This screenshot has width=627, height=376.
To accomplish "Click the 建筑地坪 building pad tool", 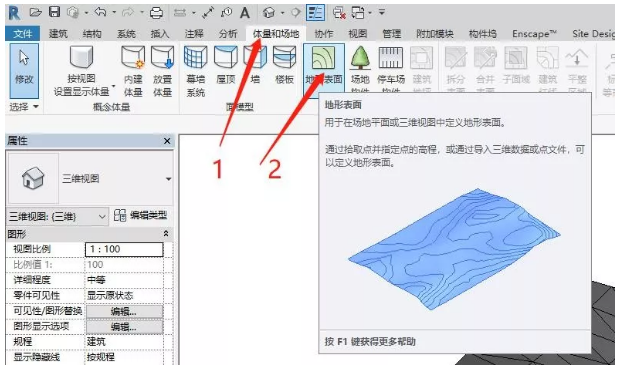I will pyautogui.click(x=422, y=69).
